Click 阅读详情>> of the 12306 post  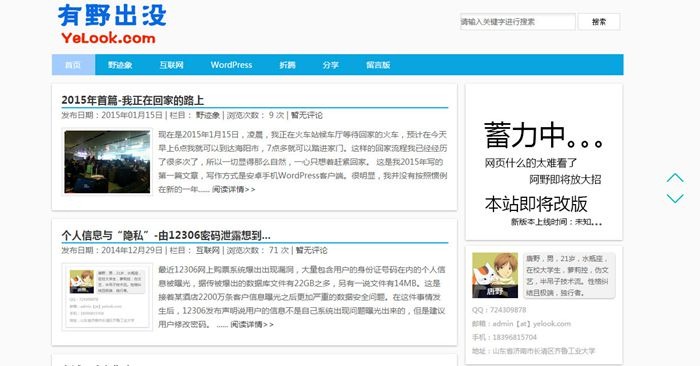click(x=252, y=324)
